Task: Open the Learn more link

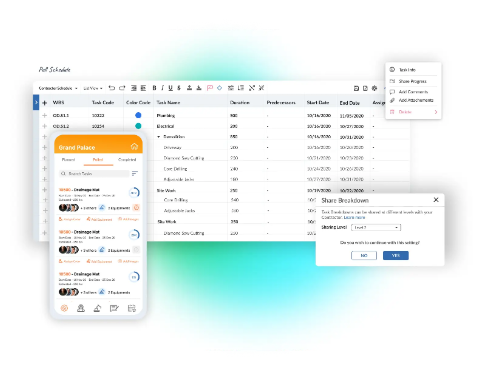Action: click(354, 217)
